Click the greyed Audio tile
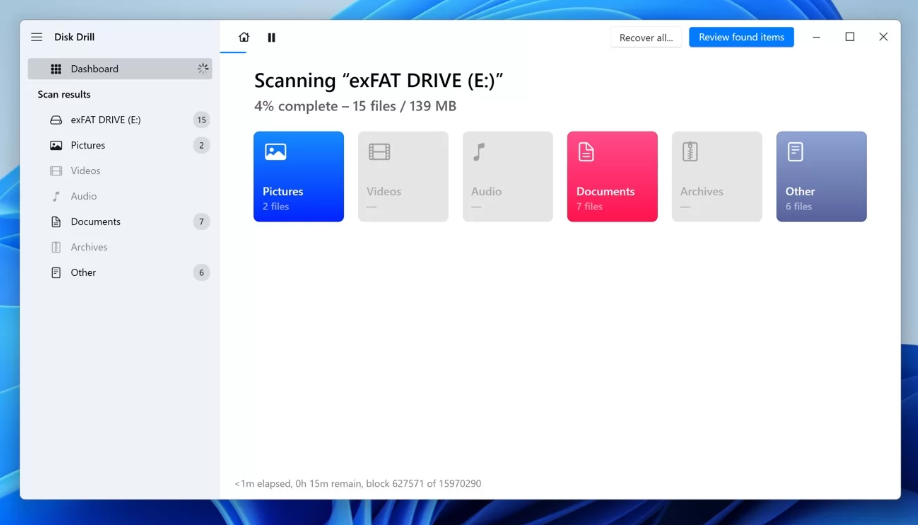This screenshot has width=918, height=525. pyautogui.click(x=507, y=176)
